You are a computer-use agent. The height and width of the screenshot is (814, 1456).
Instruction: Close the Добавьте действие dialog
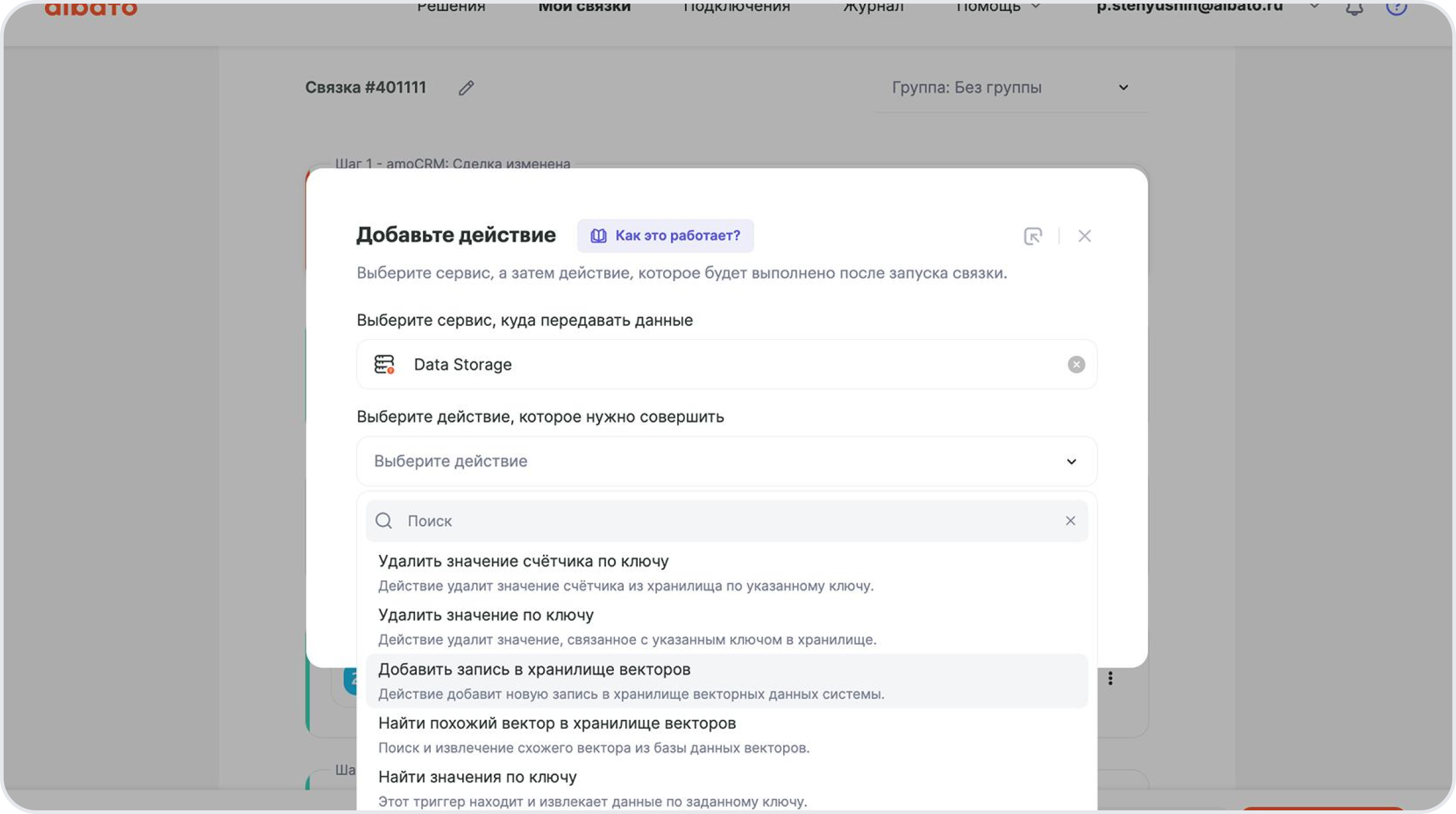point(1084,236)
